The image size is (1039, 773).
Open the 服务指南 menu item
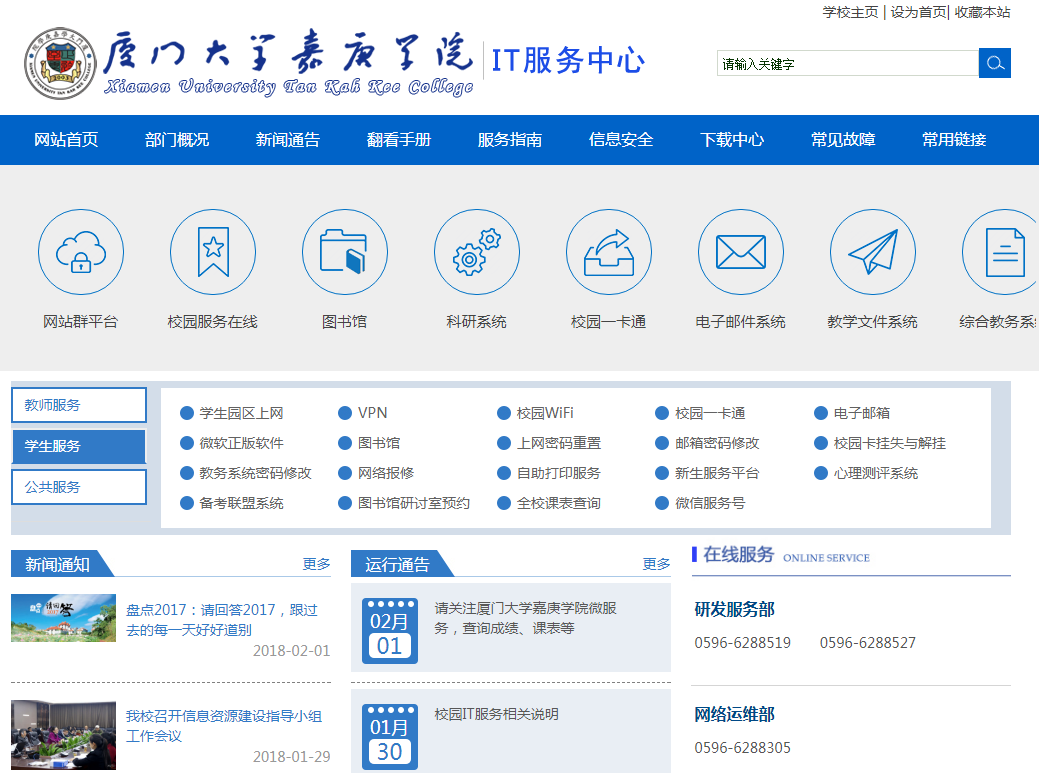point(510,140)
